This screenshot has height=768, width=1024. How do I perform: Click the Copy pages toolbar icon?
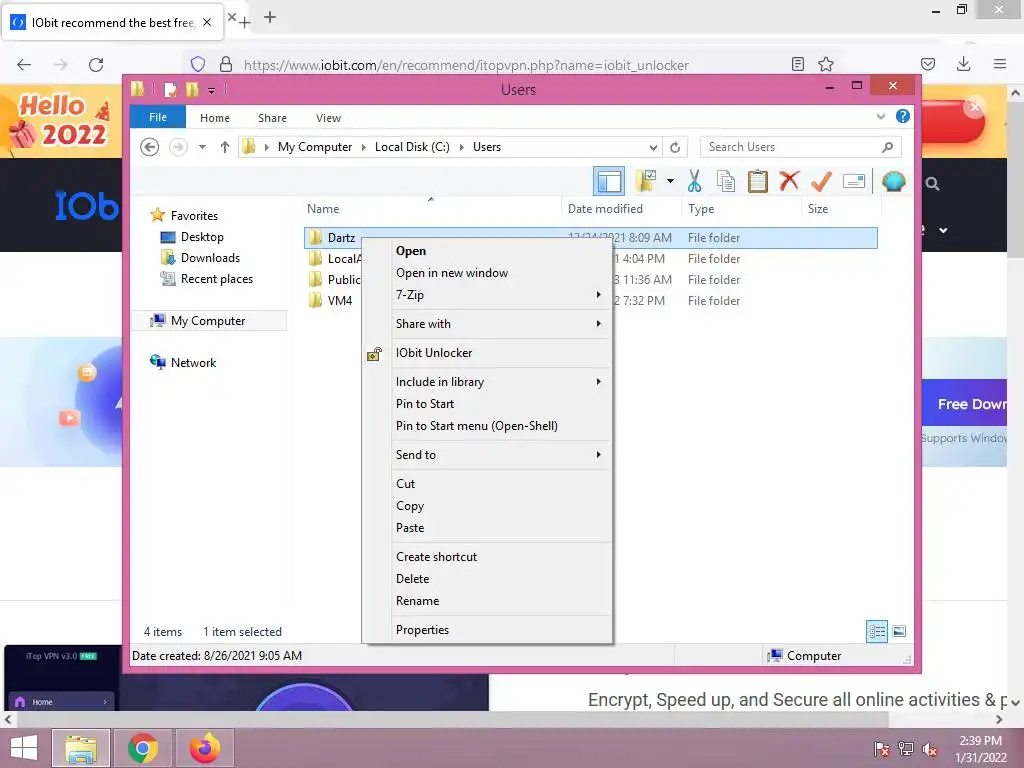[726, 181]
